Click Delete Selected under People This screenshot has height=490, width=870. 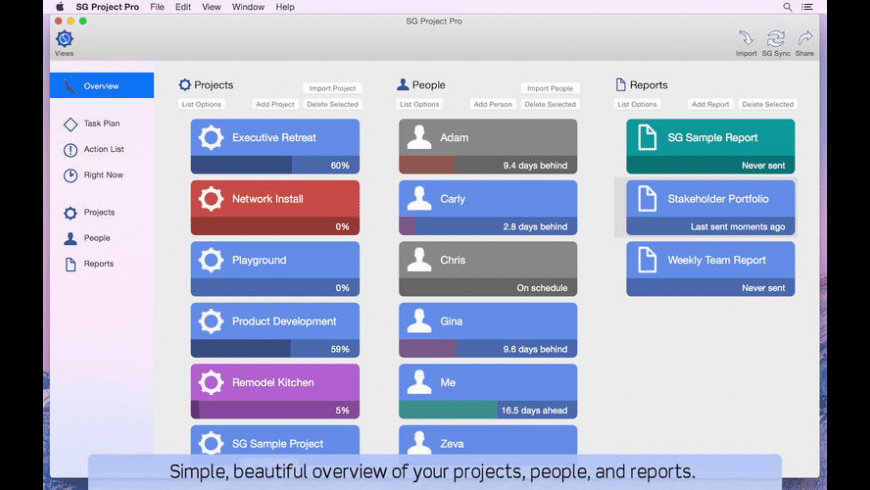[x=550, y=104]
